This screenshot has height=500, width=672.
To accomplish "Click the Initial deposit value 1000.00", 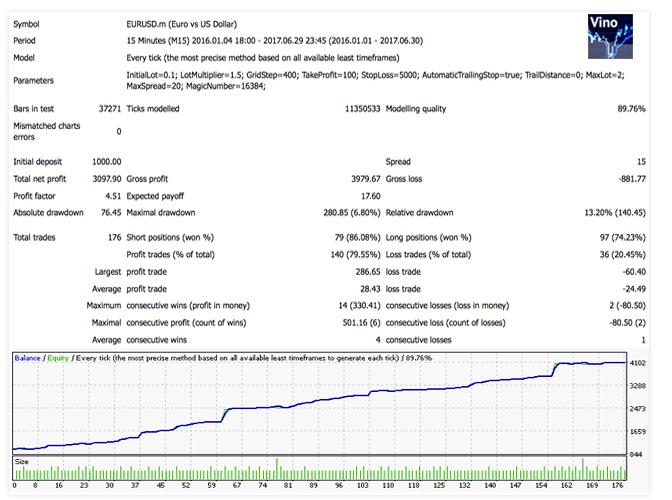I will [105, 160].
